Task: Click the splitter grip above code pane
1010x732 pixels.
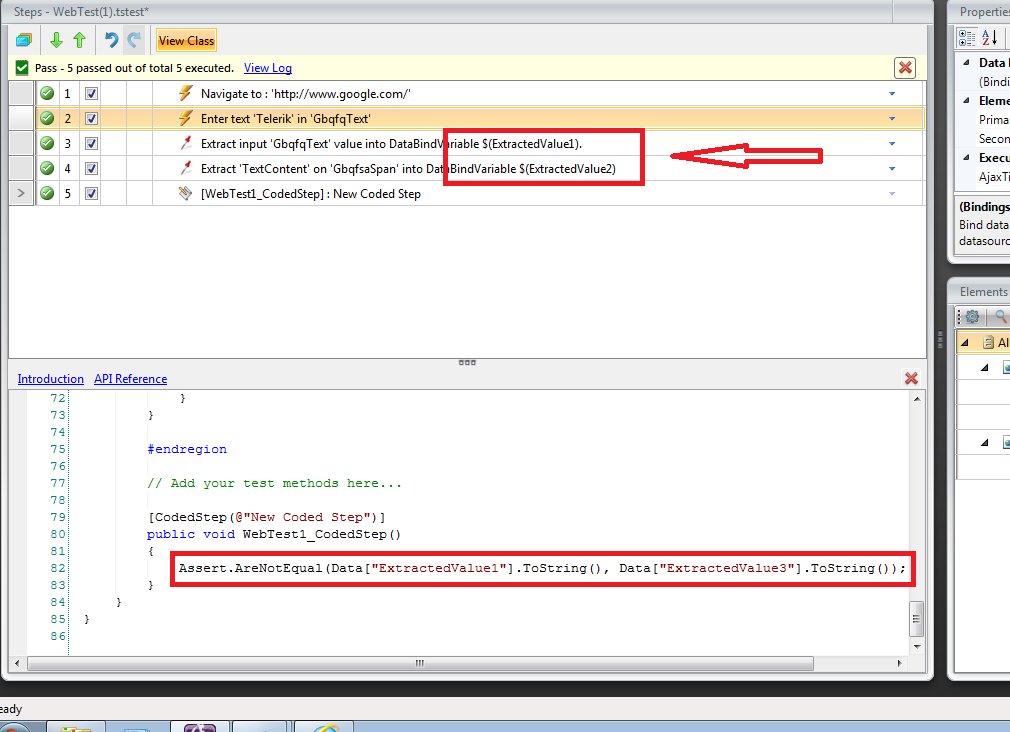Action: pos(467,363)
